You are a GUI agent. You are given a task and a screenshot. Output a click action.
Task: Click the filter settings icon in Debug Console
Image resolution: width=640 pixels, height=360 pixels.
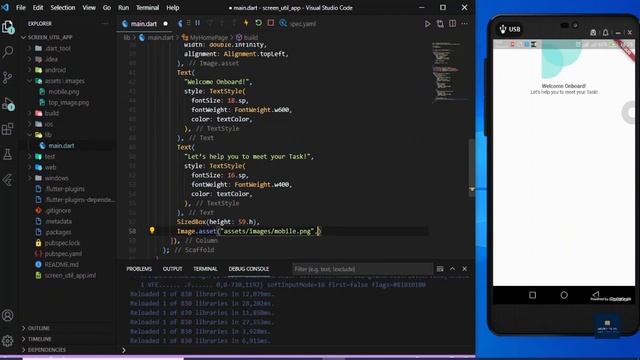tap(440, 269)
